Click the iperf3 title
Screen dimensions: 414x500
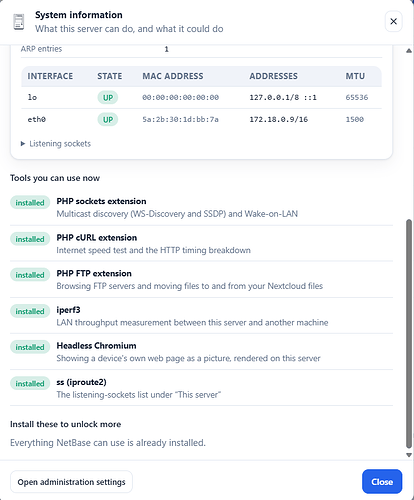[68, 310]
